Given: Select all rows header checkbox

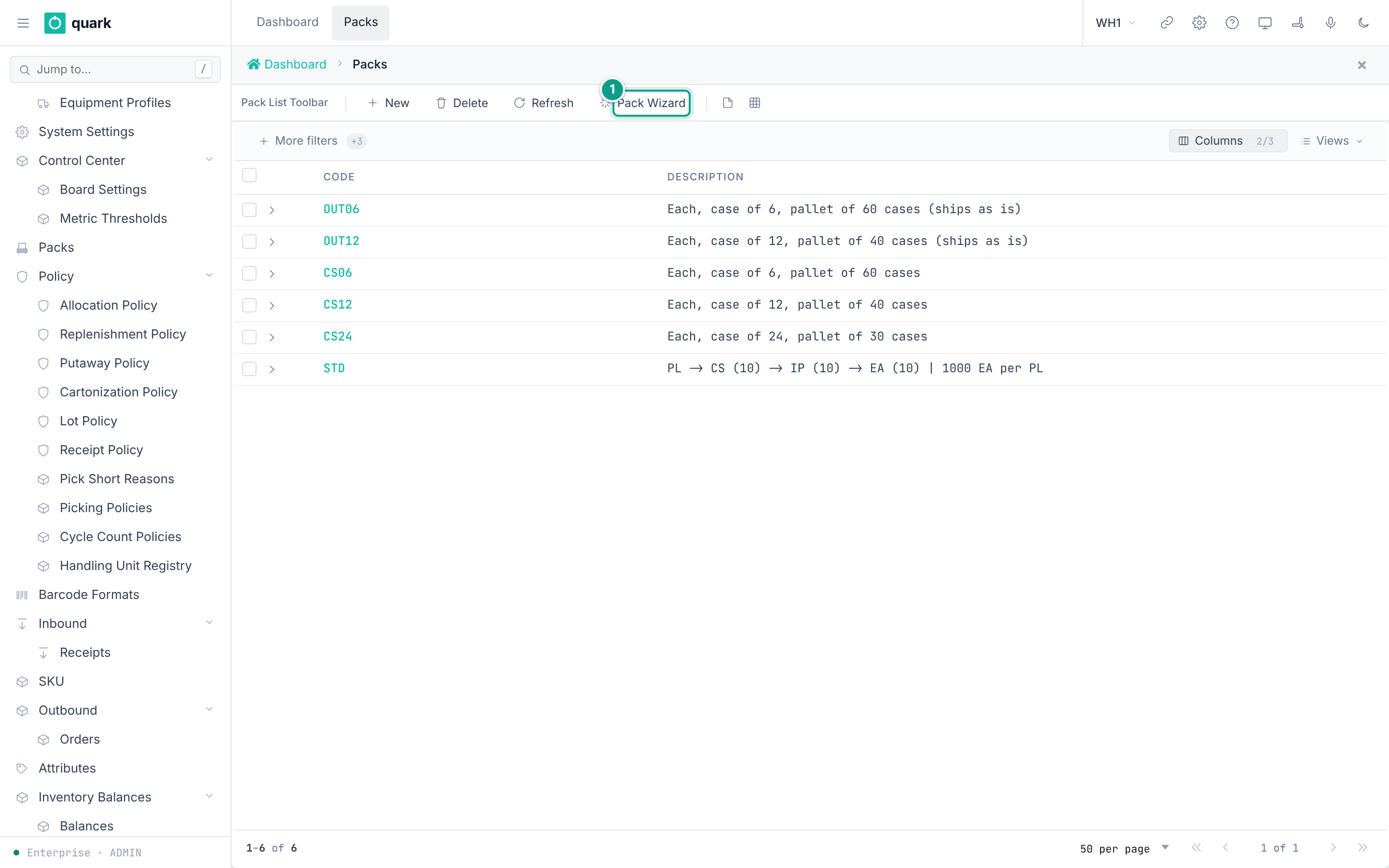Looking at the screenshot, I should 249,175.
